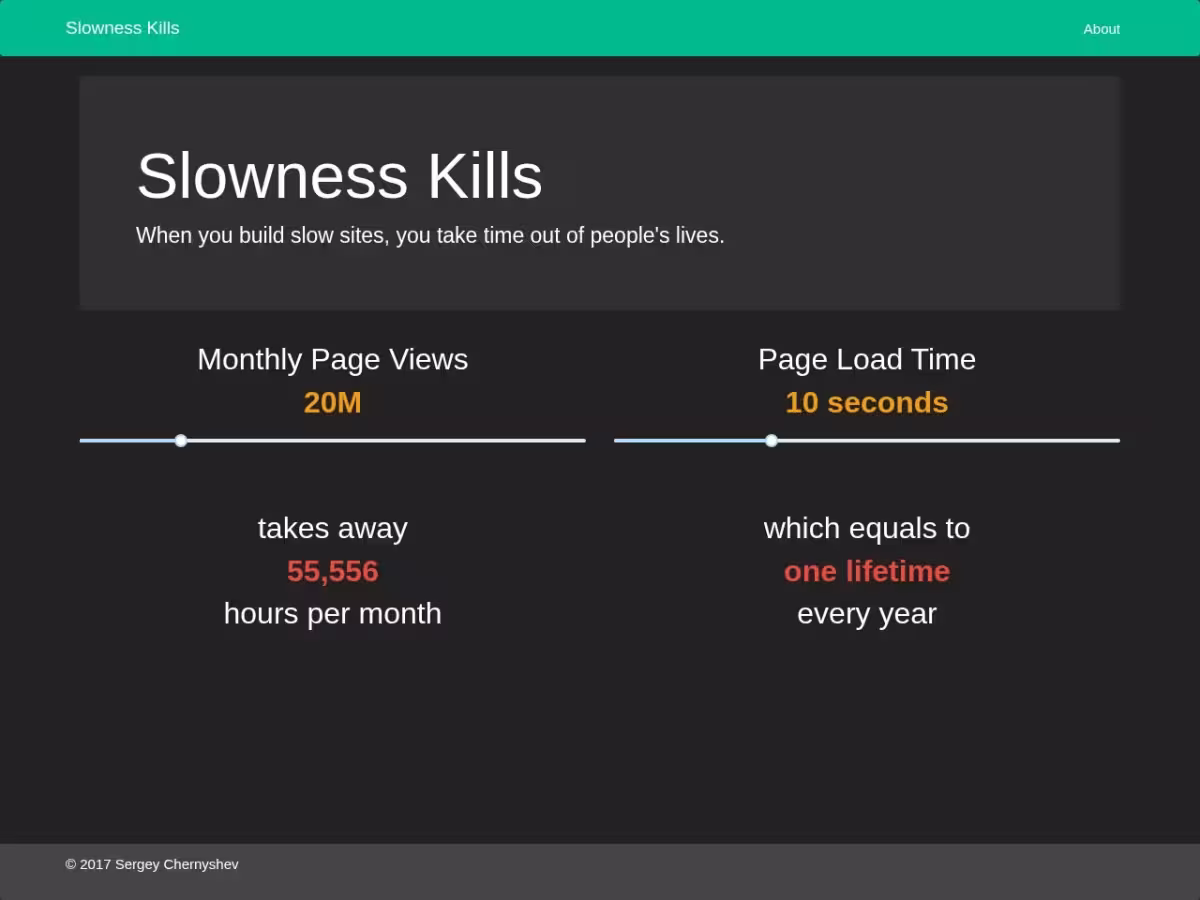The height and width of the screenshot is (900, 1200).
Task: Click the Page Load Time slider track
Action: pyautogui.click(x=950, y=440)
